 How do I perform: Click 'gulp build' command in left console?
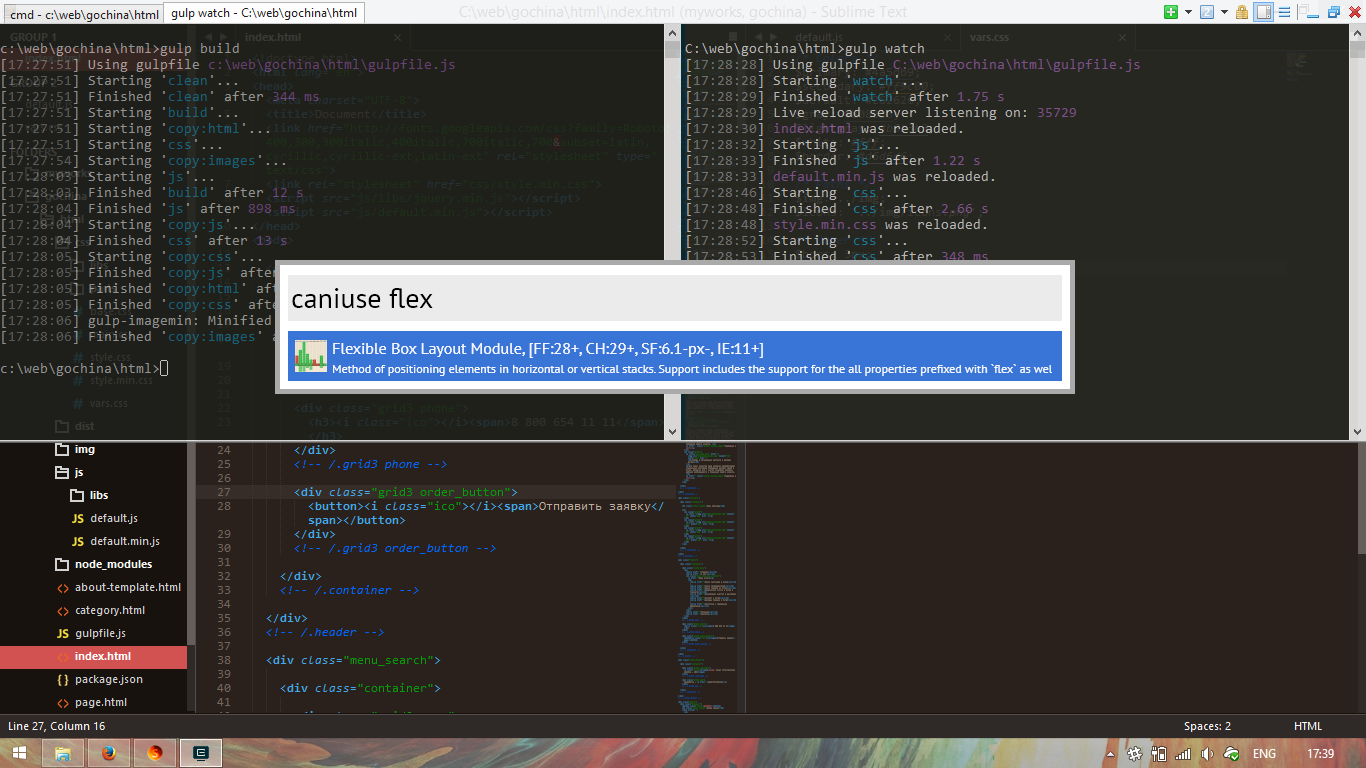(x=200, y=48)
